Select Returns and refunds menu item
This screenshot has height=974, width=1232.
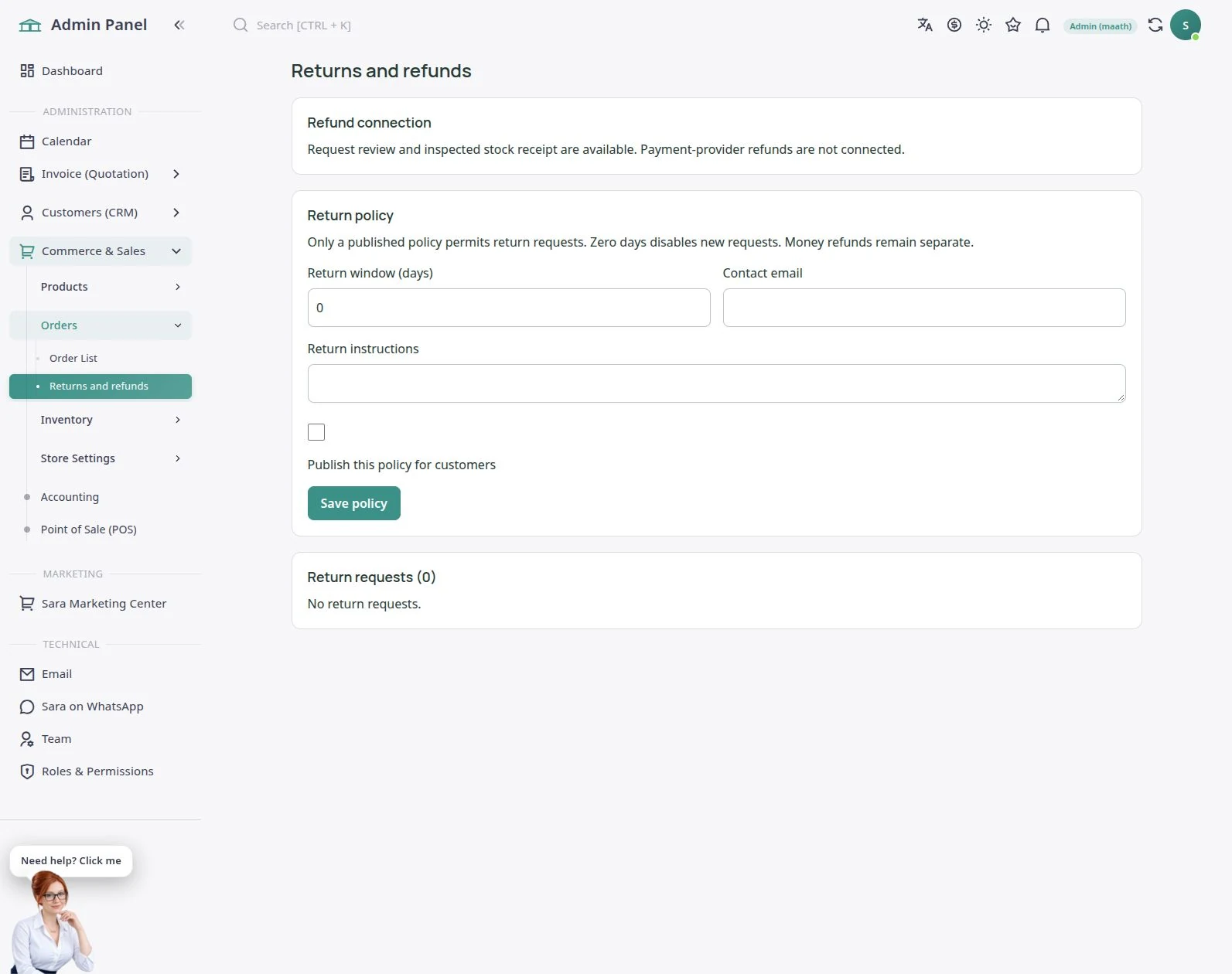(101, 387)
